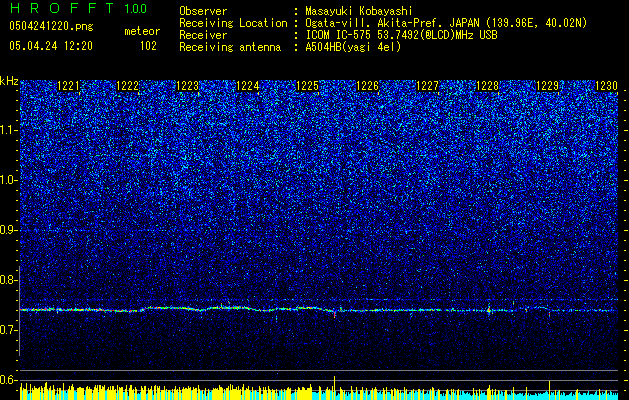Viewport: 629px width, 400px height.
Task: Click the 1.1 kHz axis label
Action: click(x=9, y=130)
